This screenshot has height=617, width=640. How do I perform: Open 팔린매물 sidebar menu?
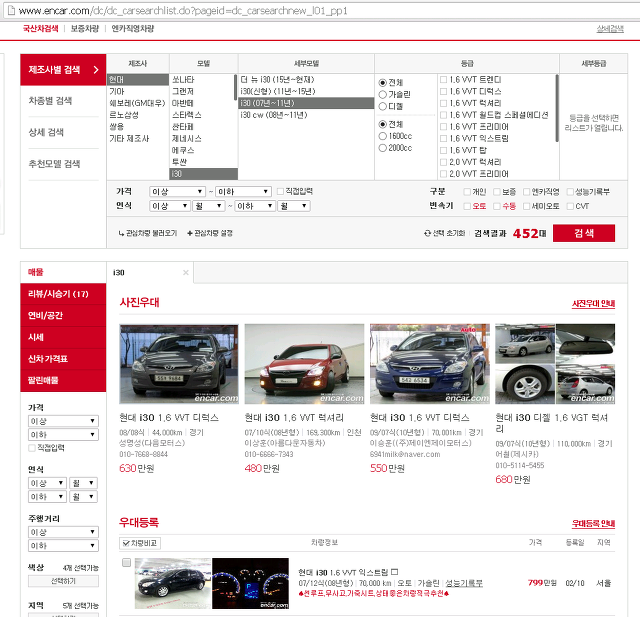63,381
